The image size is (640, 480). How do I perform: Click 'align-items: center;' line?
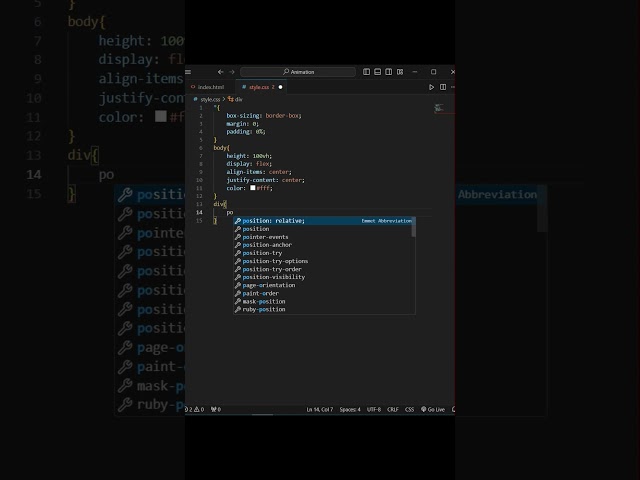pyautogui.click(x=259, y=172)
